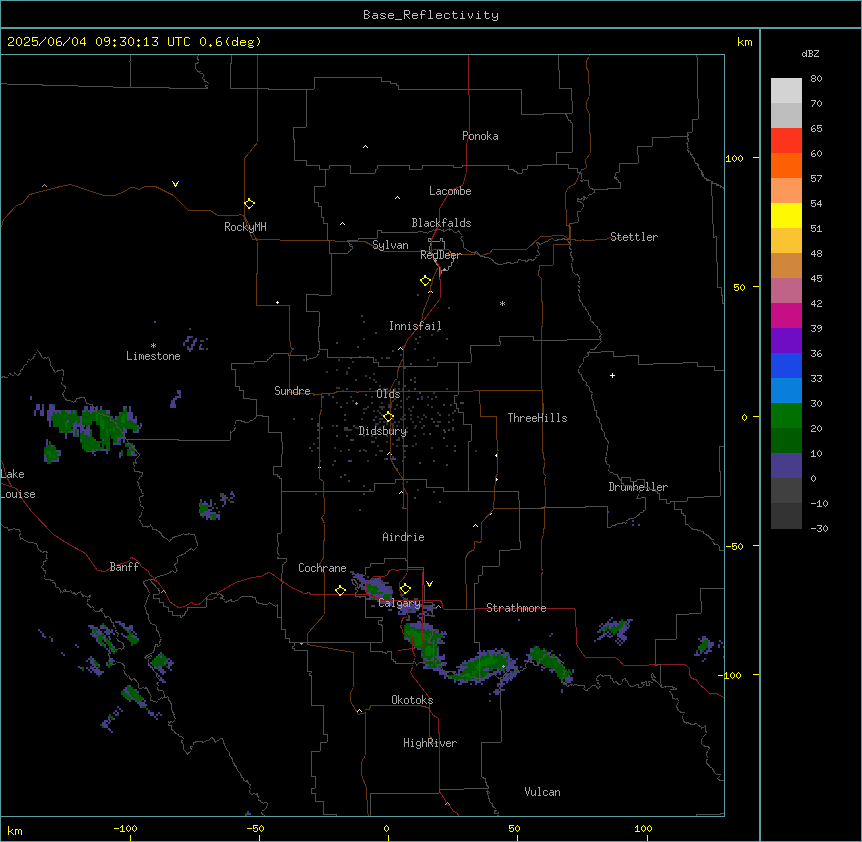Viewport: 862px width, 842px height.
Task: Click the 50 tick label on the right axis
Action: point(739,287)
